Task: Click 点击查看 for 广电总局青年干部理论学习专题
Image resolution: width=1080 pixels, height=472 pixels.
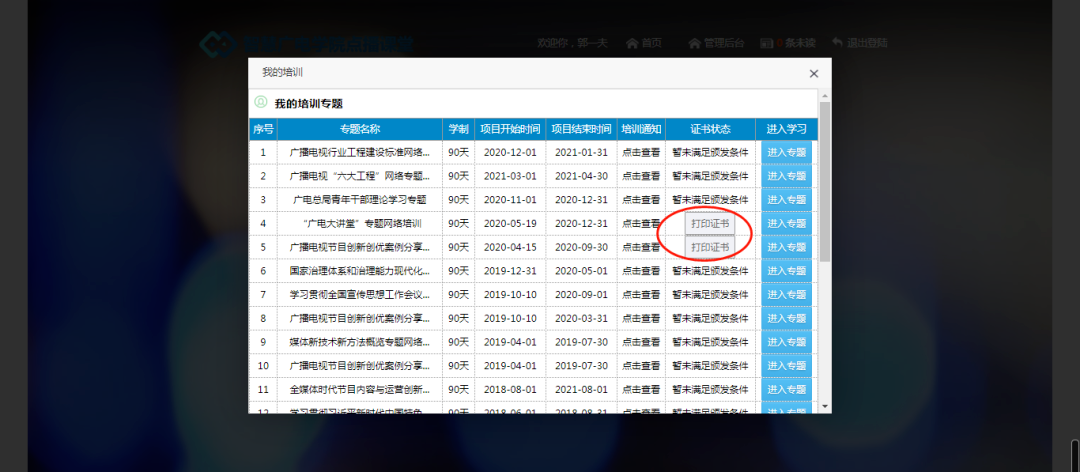Action: [x=641, y=200]
